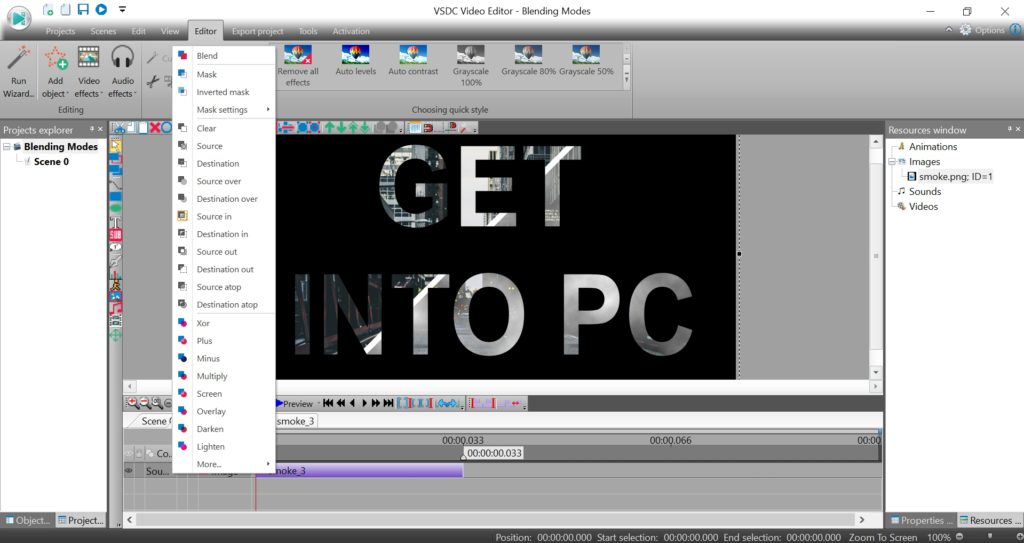Screen dimensions: 1024x543
Task: Open the Video effects menu
Action: [88, 72]
